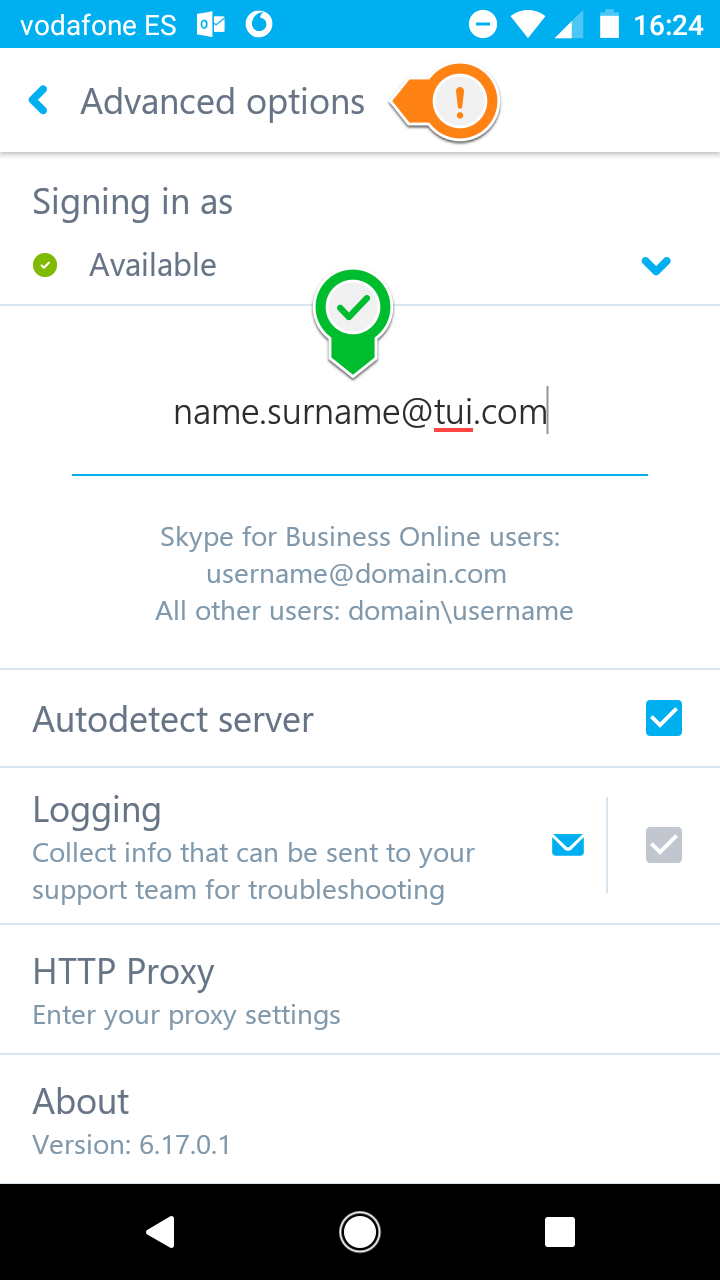Tap the green Available status dot
The image size is (720, 1280).
click(x=45, y=265)
